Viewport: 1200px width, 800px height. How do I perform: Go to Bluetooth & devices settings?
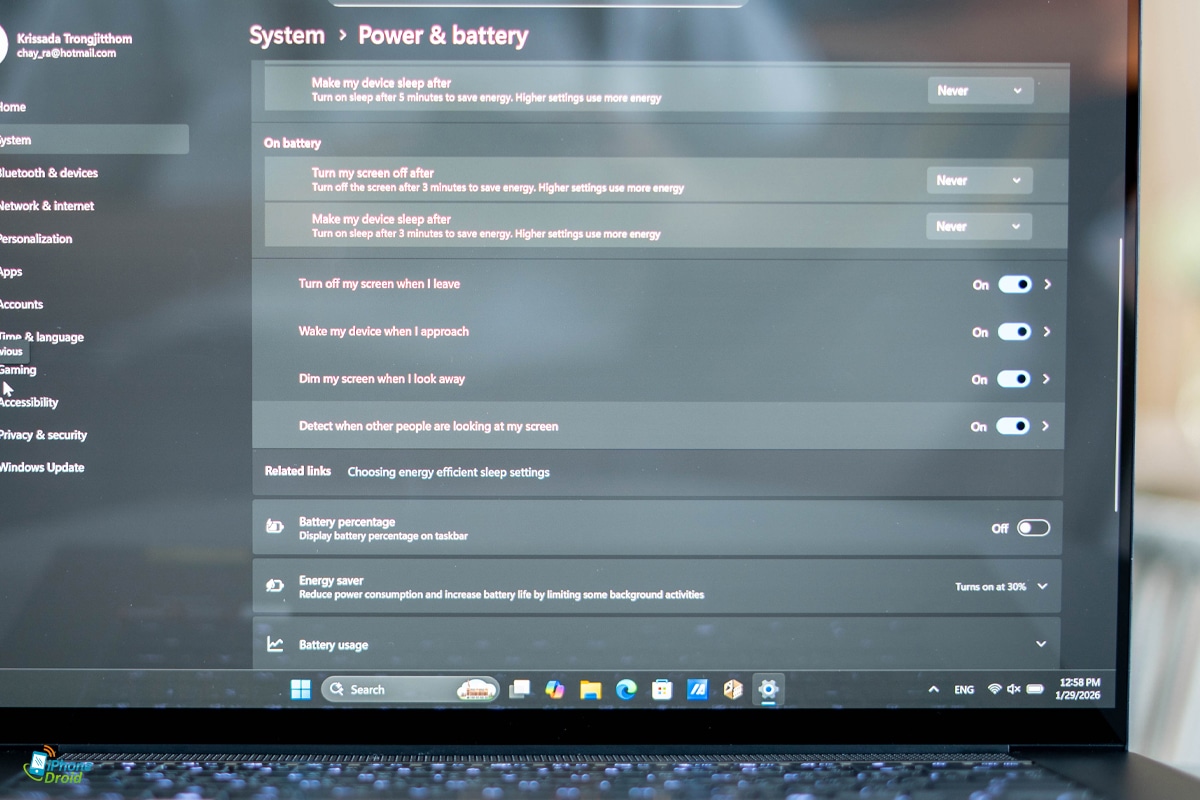click(x=50, y=173)
